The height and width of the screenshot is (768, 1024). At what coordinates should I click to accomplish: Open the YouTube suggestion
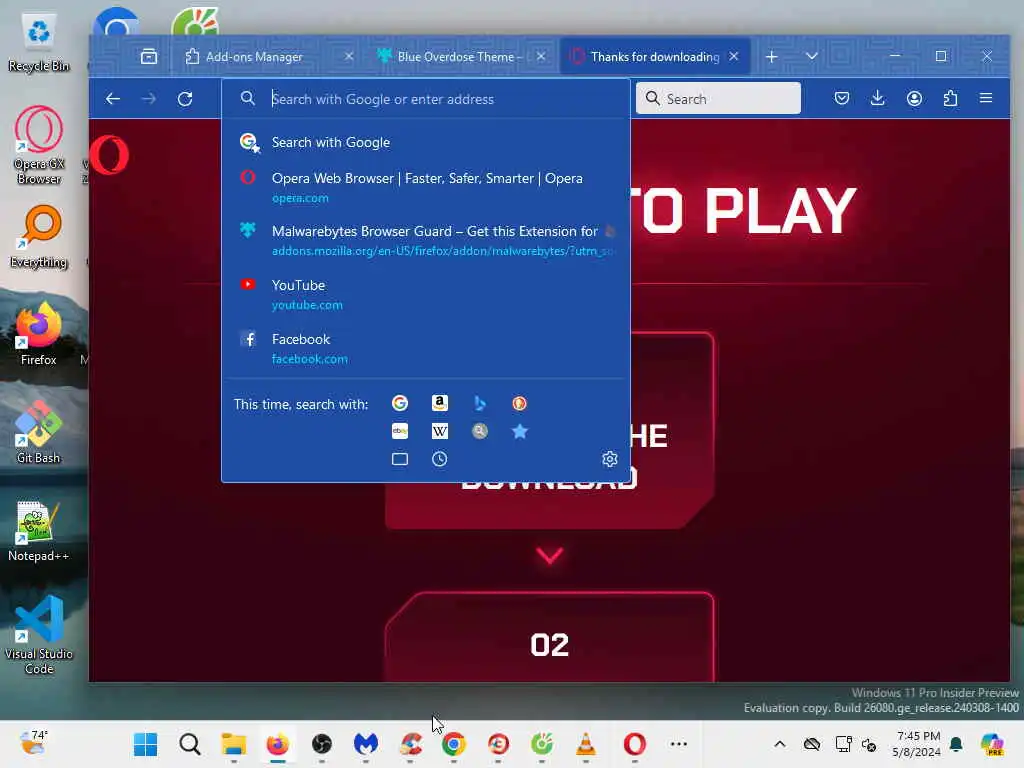click(426, 295)
